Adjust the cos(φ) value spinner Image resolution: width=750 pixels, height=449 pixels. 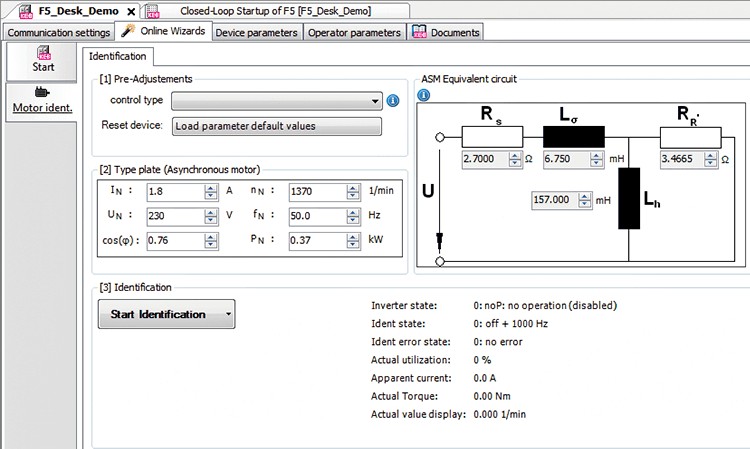[211, 240]
